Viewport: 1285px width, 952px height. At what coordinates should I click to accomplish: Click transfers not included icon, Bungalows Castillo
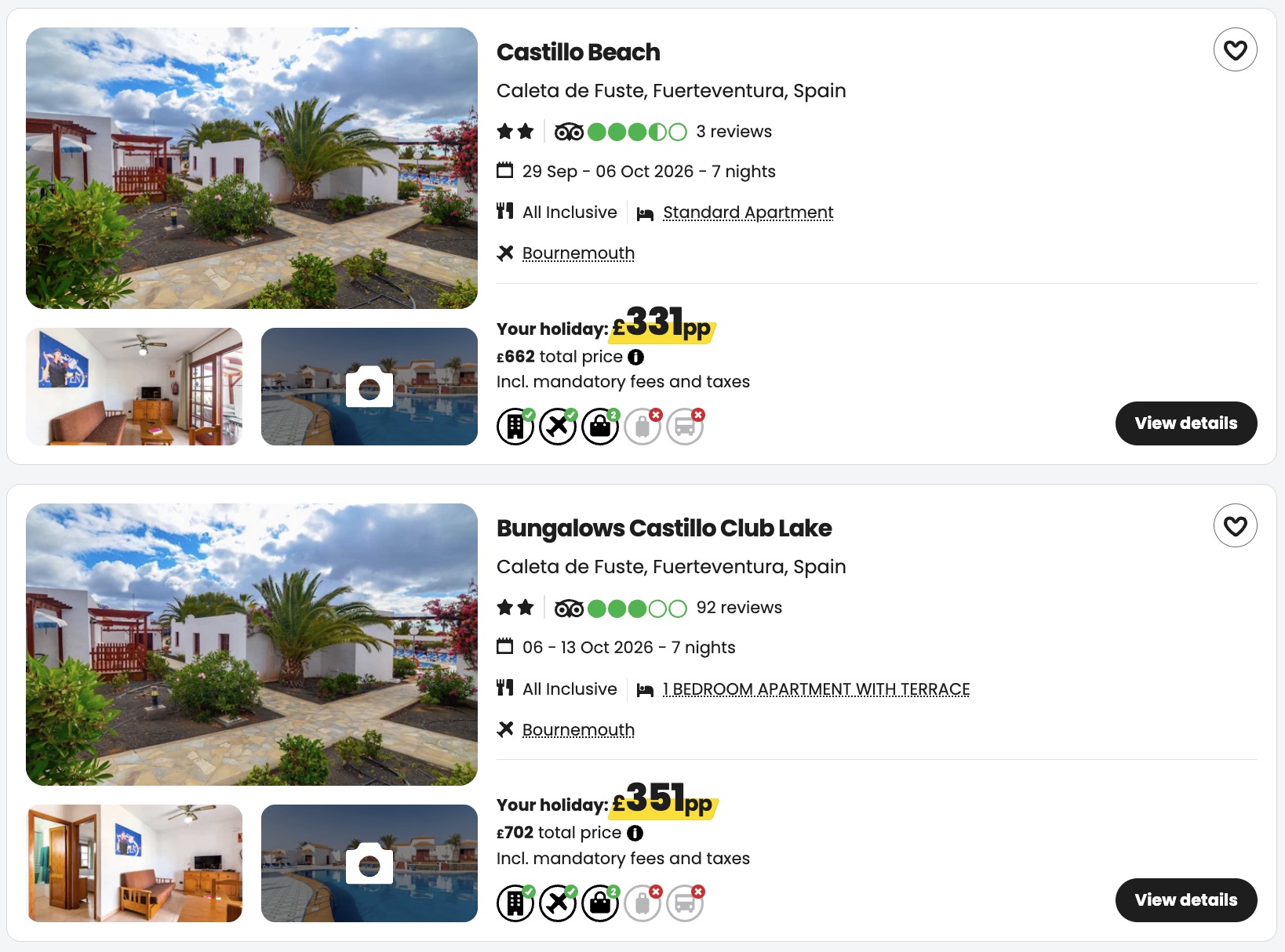click(685, 903)
